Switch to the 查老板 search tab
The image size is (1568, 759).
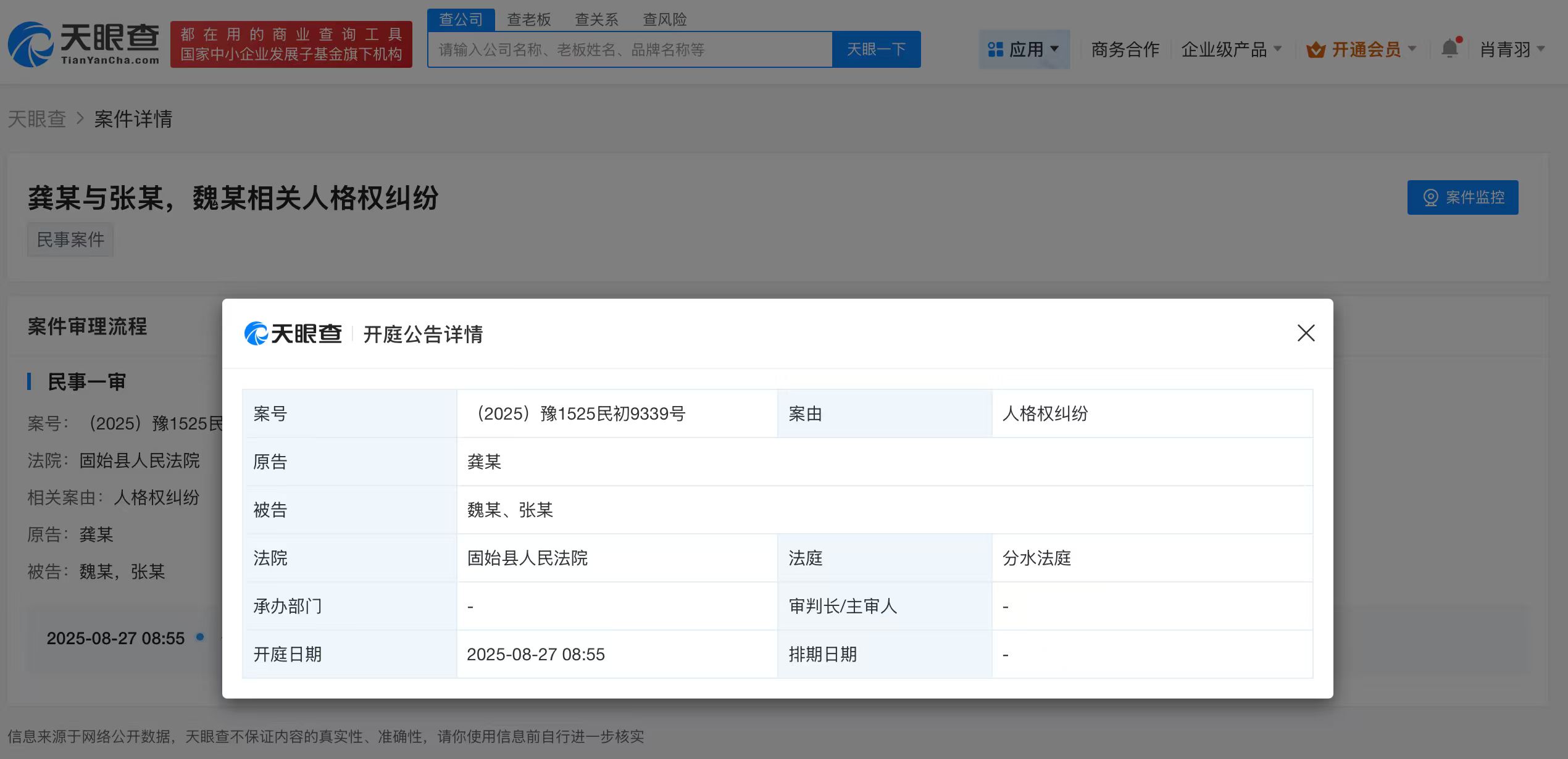tap(529, 19)
